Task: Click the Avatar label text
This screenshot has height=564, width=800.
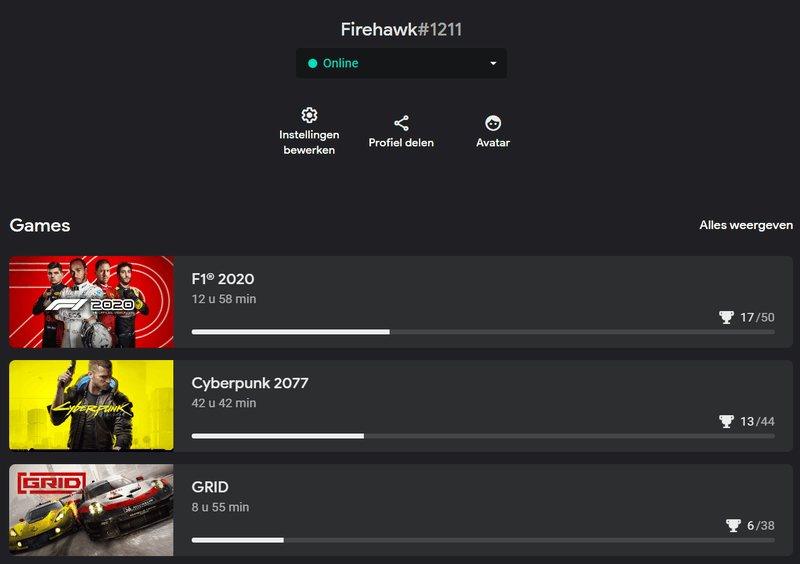Action: click(493, 143)
